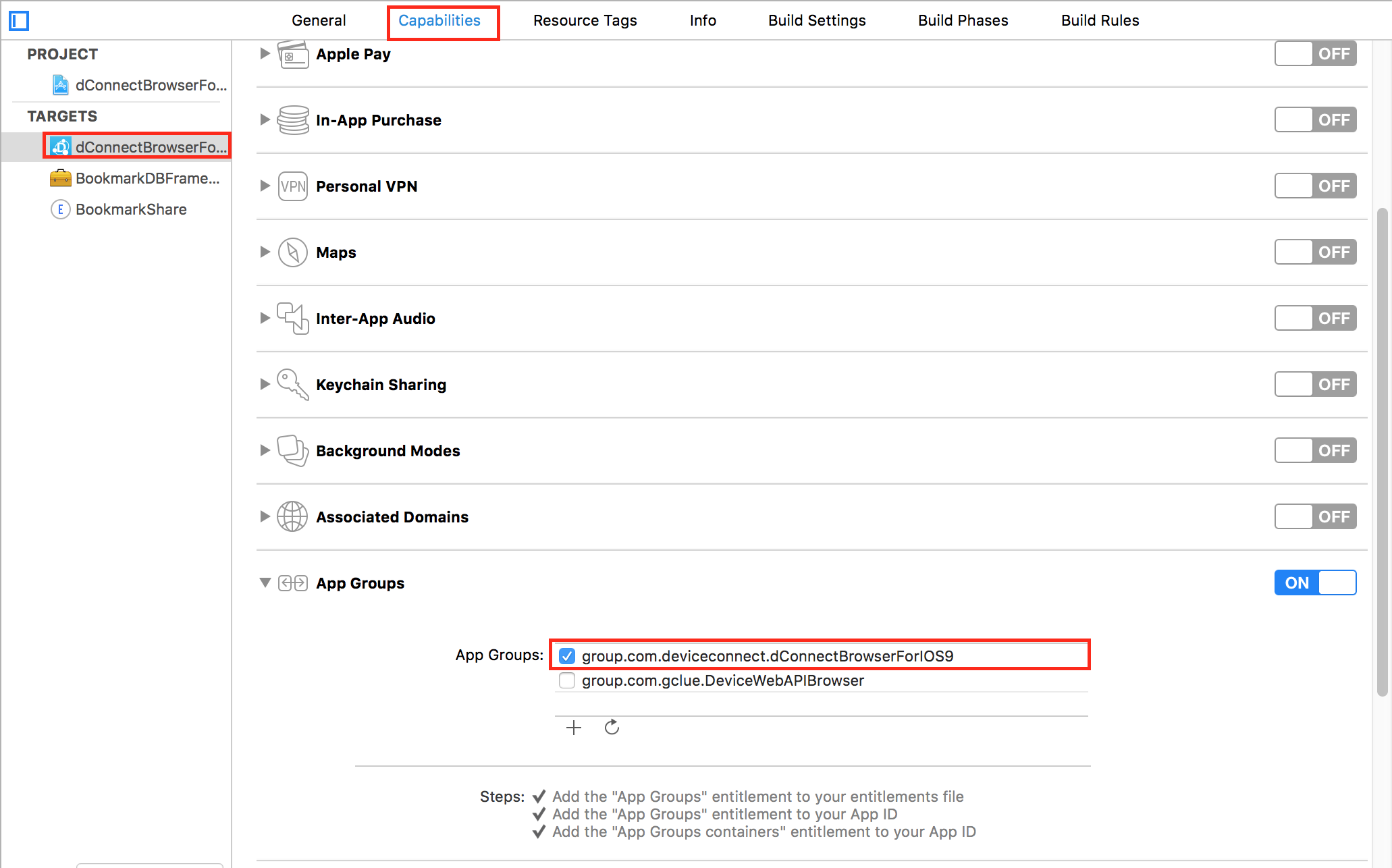Click the In-App Purchase coins icon
The width and height of the screenshot is (1392, 868).
293,120
